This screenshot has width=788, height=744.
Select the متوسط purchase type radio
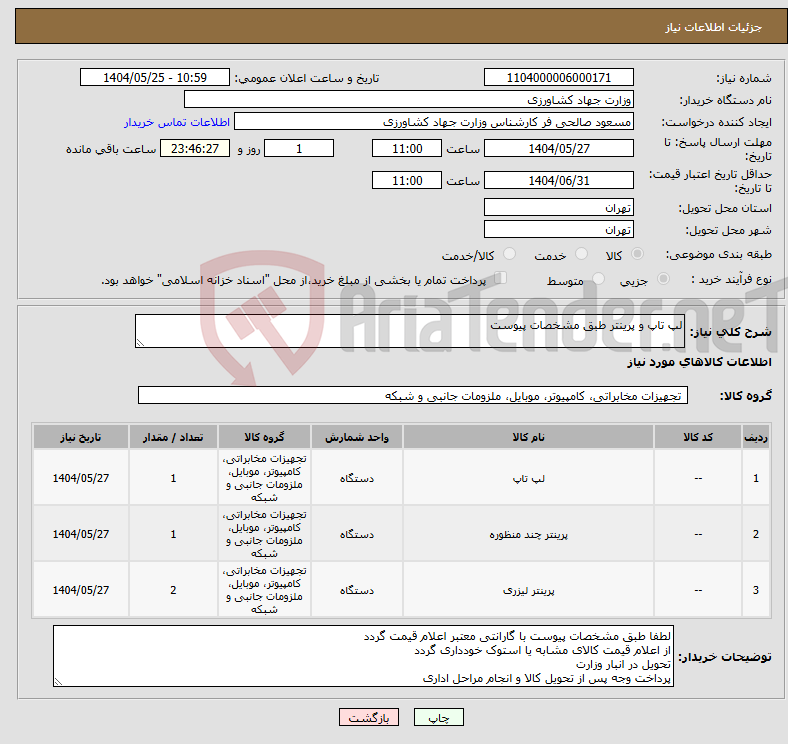(599, 278)
